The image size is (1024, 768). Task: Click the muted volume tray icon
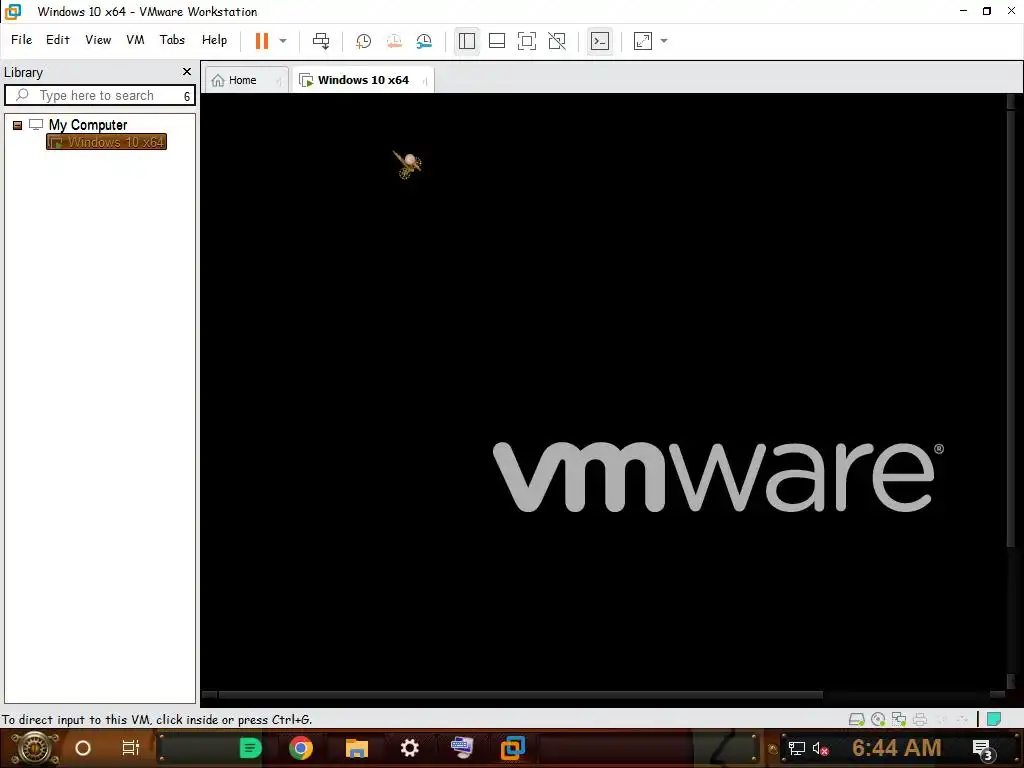click(x=821, y=749)
